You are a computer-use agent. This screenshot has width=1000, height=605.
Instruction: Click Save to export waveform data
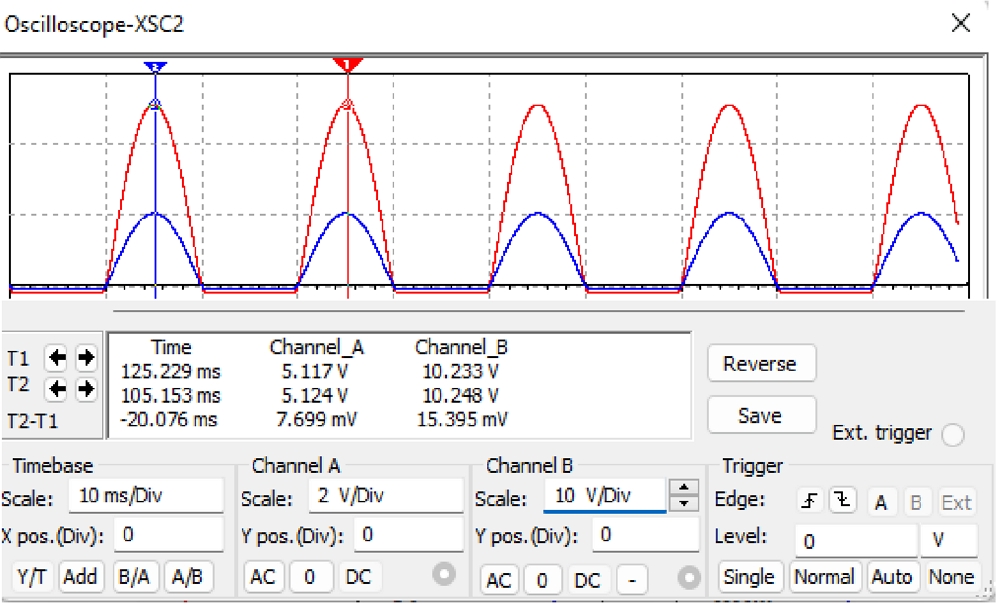(760, 415)
